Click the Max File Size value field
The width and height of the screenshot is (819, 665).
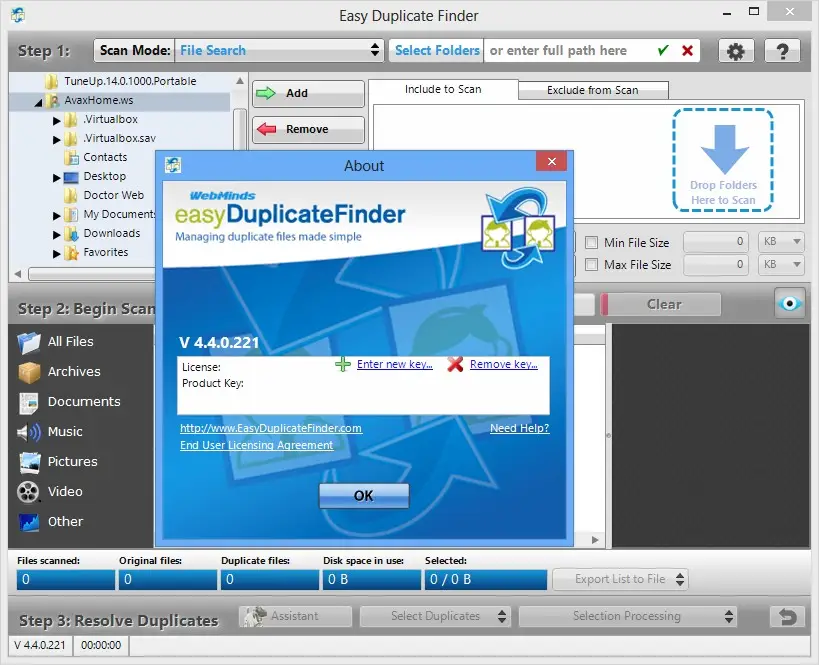pyautogui.click(x=716, y=264)
